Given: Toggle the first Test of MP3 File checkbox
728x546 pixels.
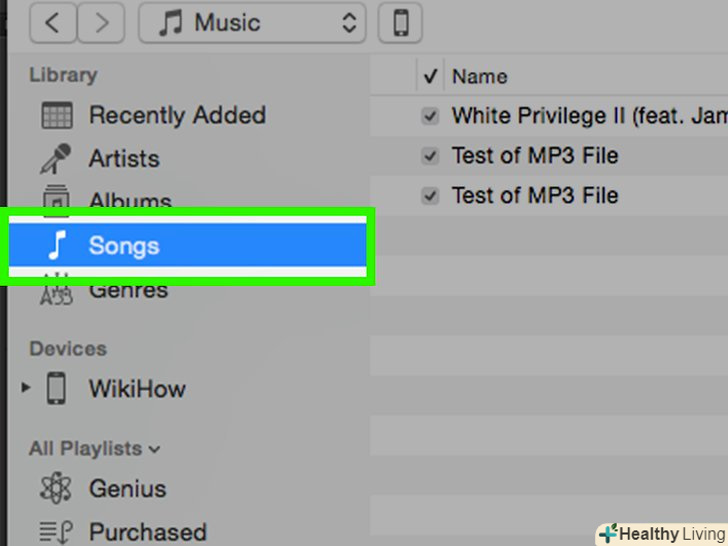Looking at the screenshot, I should click(x=430, y=156).
